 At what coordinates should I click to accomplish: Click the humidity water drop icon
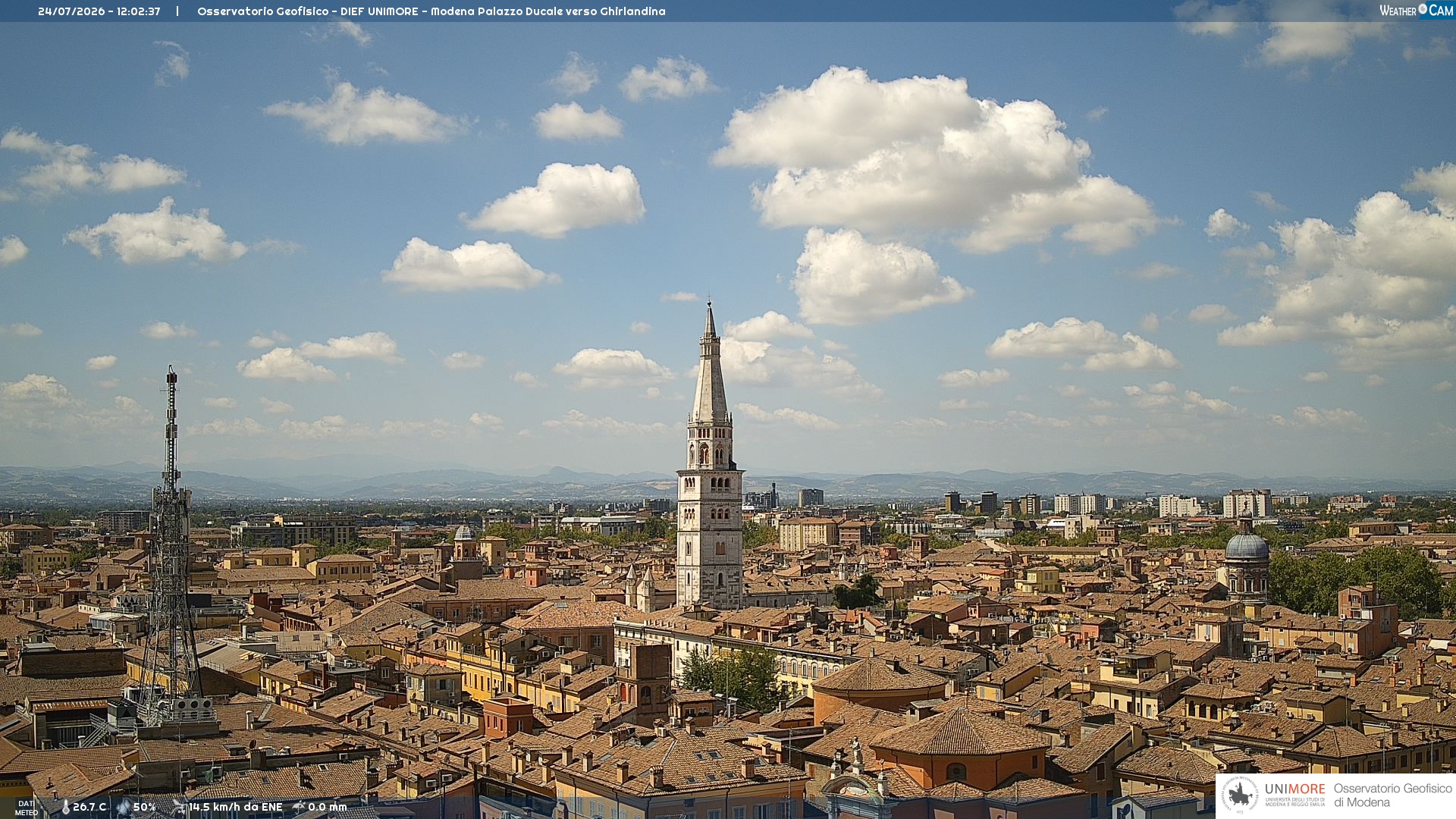(x=124, y=808)
